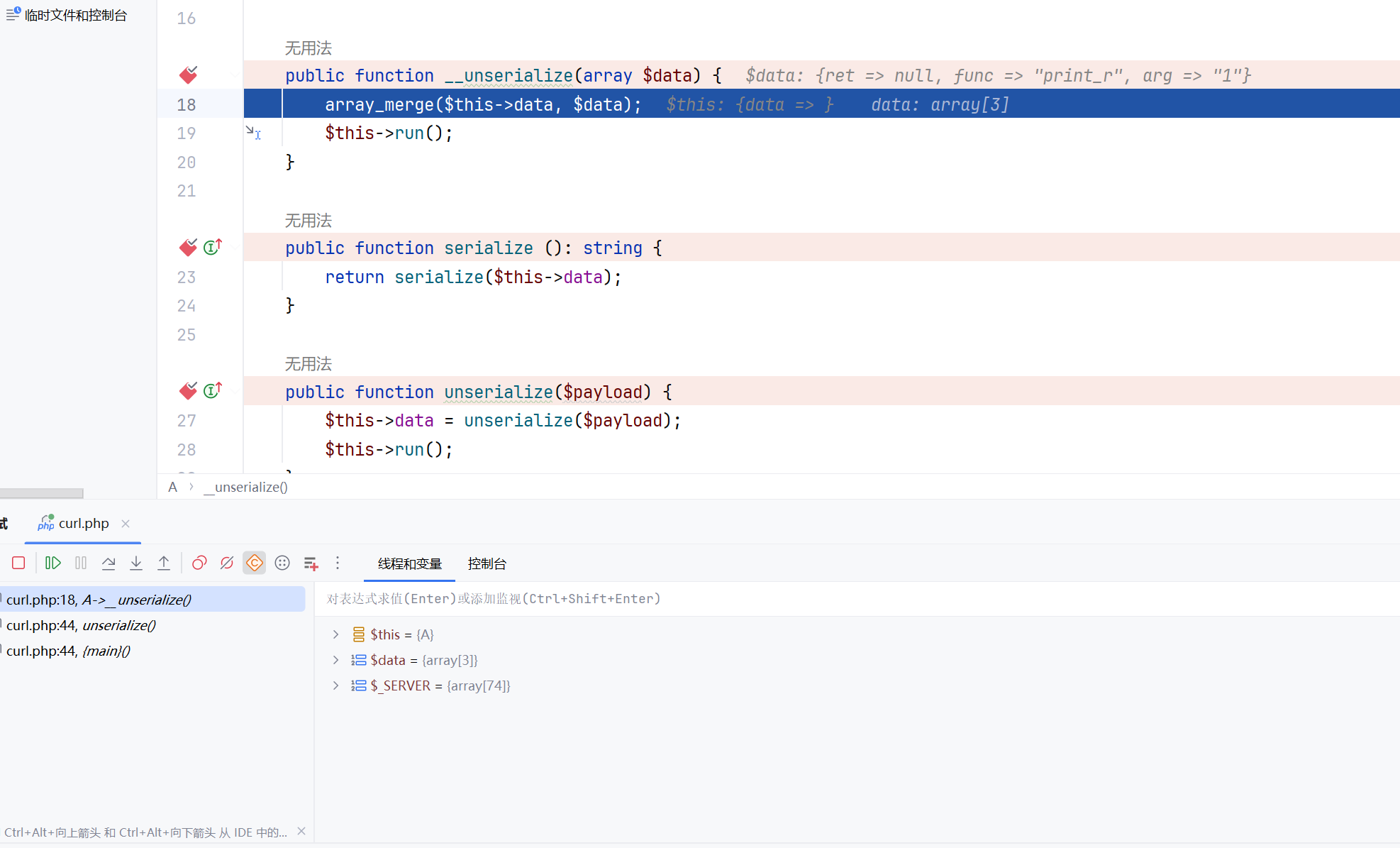Screen dimensions: 1400x848
Task: Open View Breakpoints dialog
Action: 199,563
